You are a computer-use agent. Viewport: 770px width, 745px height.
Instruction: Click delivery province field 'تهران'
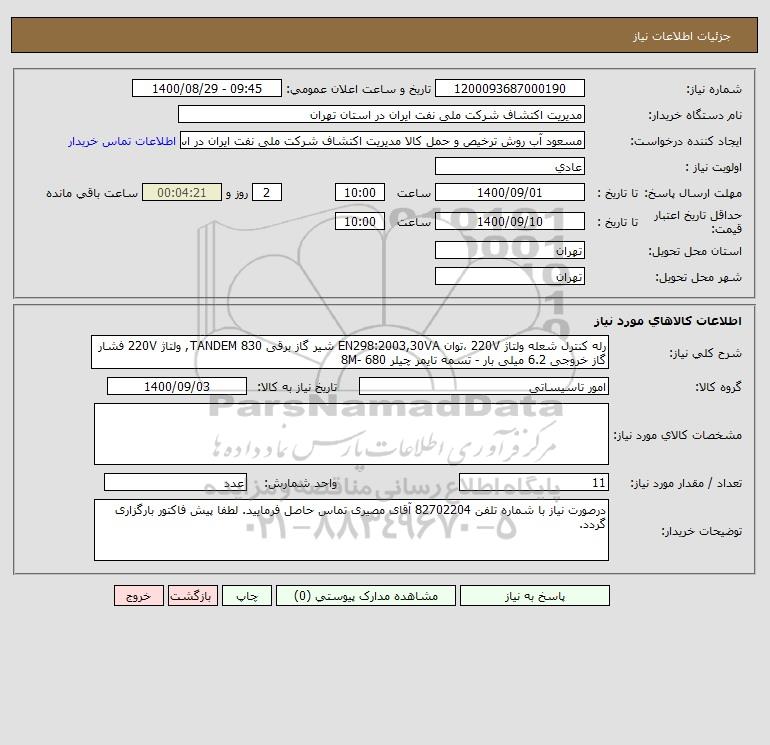[x=510, y=250]
